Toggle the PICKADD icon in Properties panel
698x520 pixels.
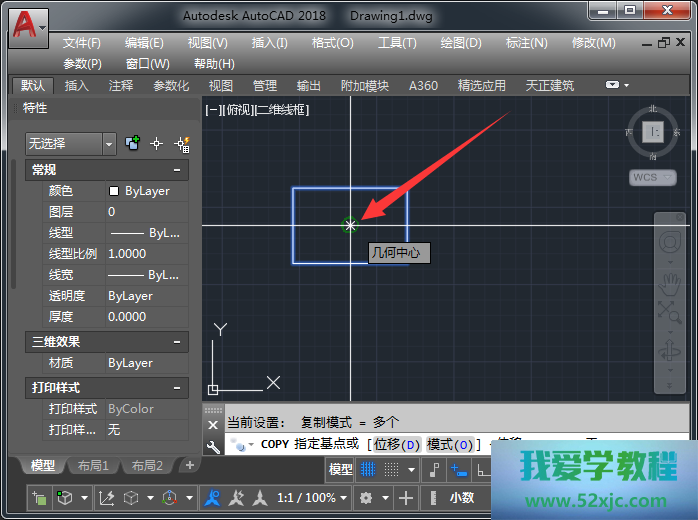click(132, 144)
